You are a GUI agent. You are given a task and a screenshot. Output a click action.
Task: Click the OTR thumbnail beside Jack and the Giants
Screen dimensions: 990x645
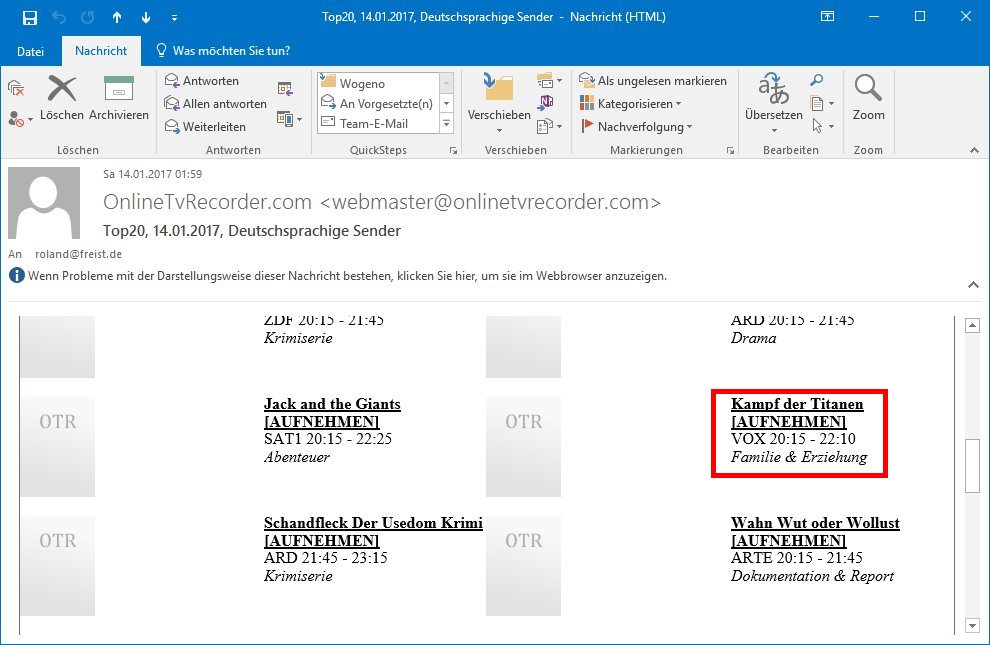[57, 446]
